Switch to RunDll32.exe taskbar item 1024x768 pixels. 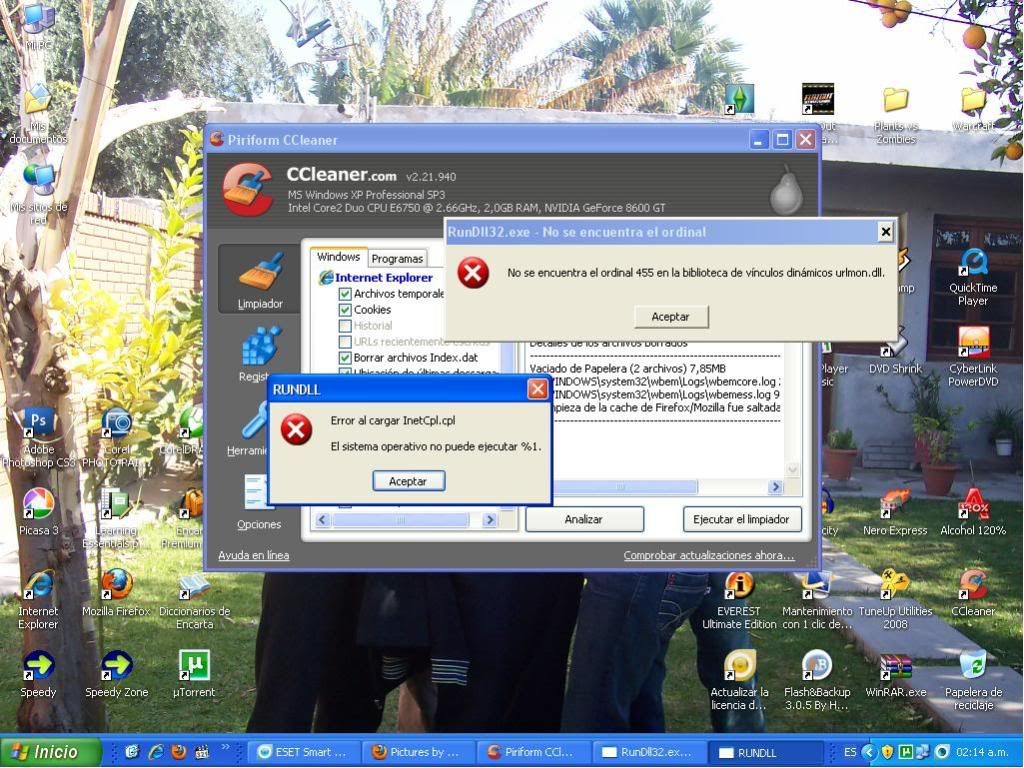click(648, 752)
